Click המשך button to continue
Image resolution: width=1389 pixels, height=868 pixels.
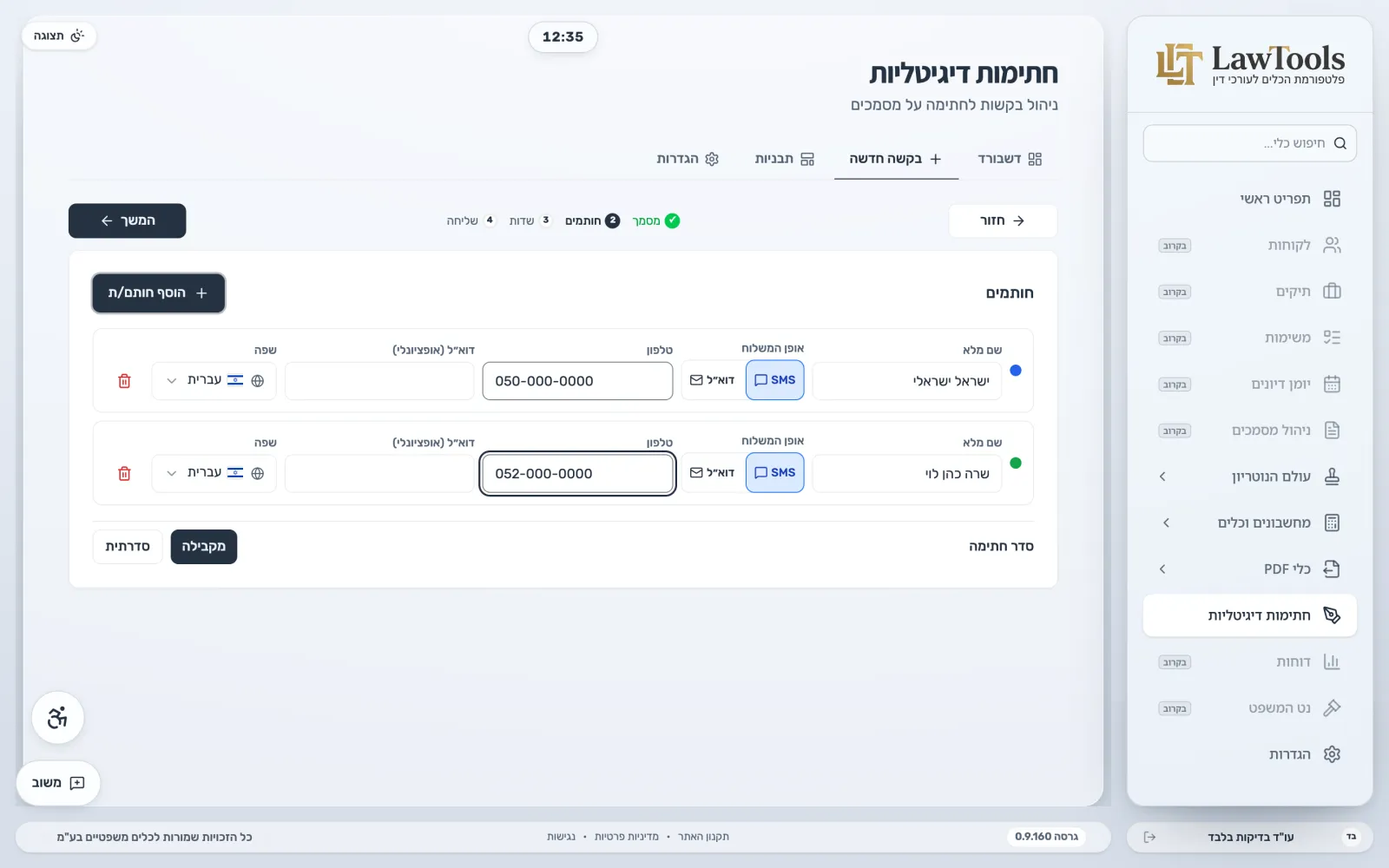coord(128,220)
